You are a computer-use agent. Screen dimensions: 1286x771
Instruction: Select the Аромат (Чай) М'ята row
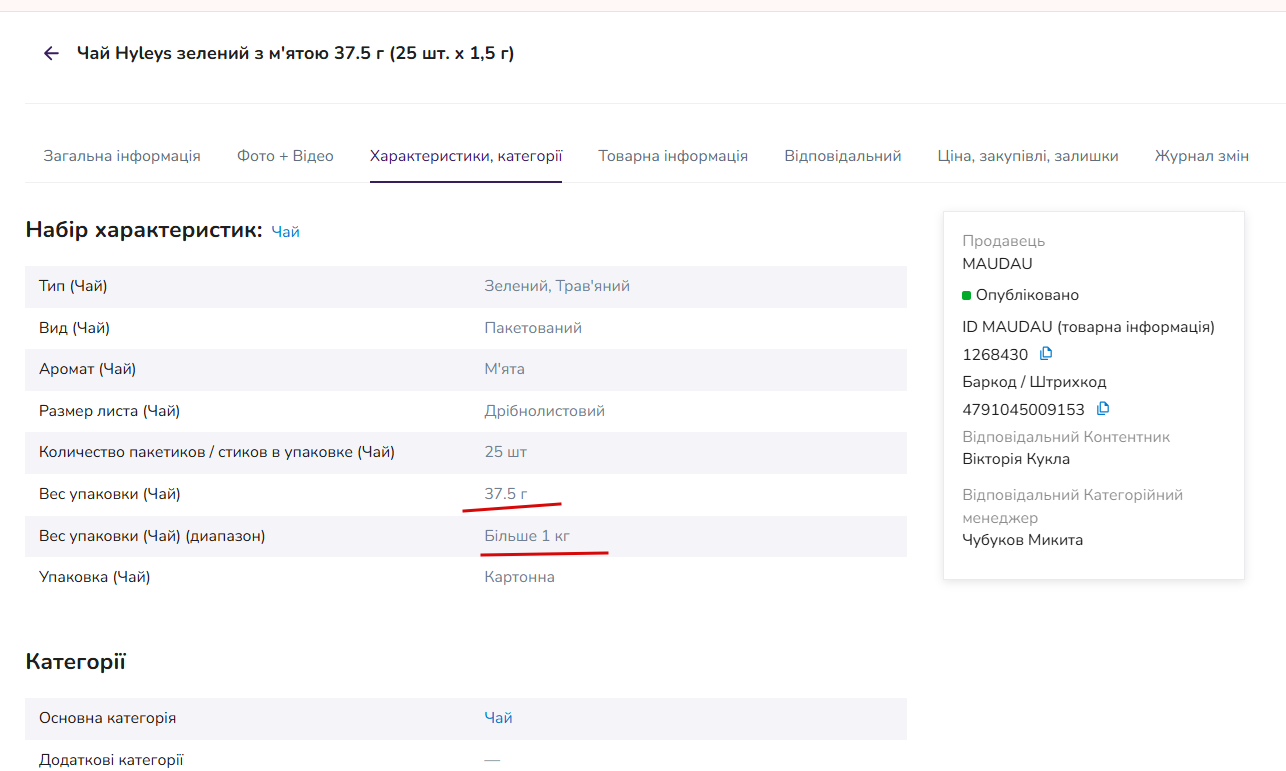coord(466,369)
